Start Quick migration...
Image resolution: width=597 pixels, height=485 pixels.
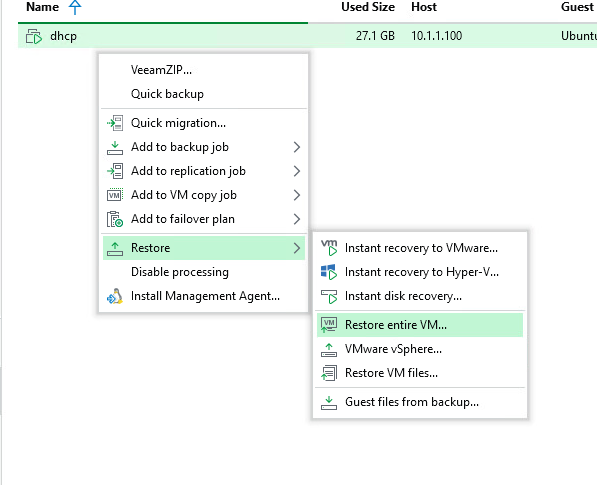pyautogui.click(x=204, y=123)
